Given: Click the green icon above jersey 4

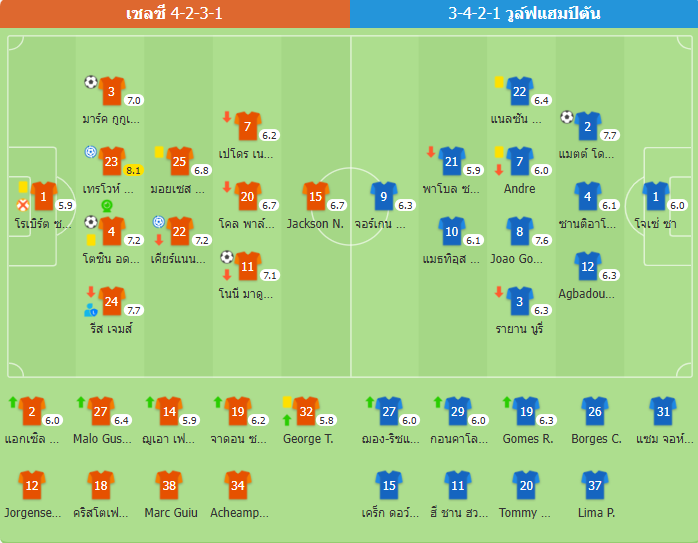Looking at the screenshot, I should [107, 206].
